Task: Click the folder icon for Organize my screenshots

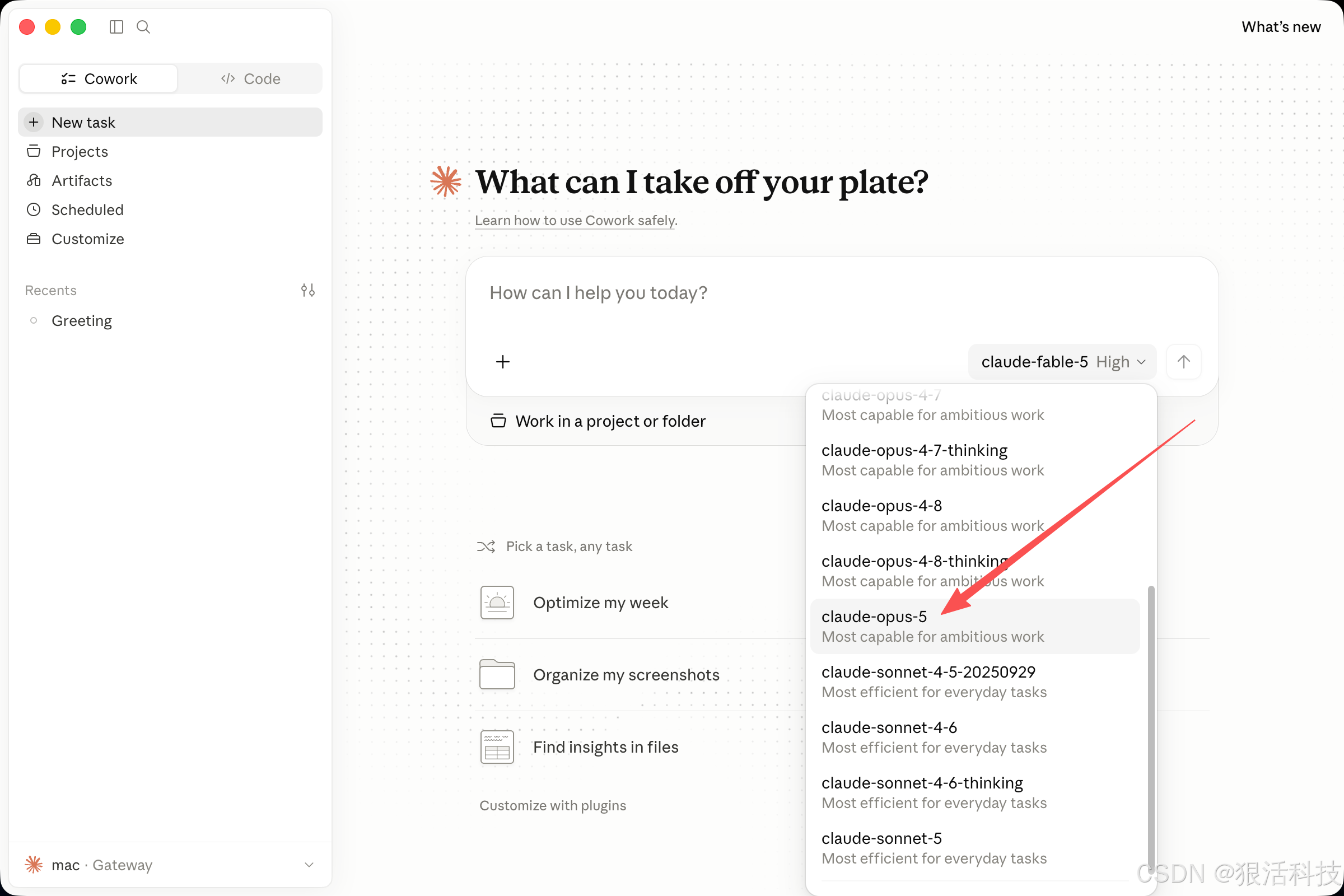Action: point(497,675)
